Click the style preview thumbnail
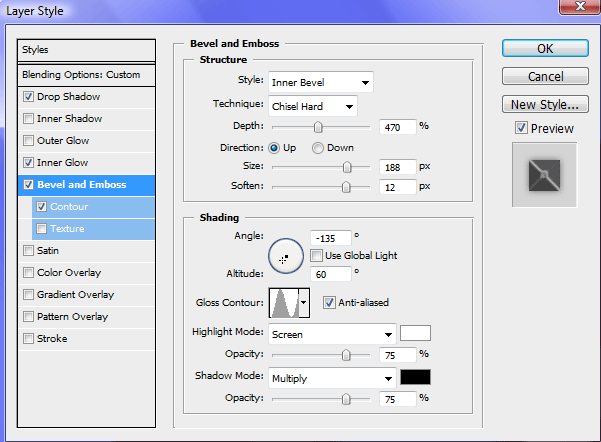Viewport: 601px width, 442px height. pyautogui.click(x=544, y=175)
